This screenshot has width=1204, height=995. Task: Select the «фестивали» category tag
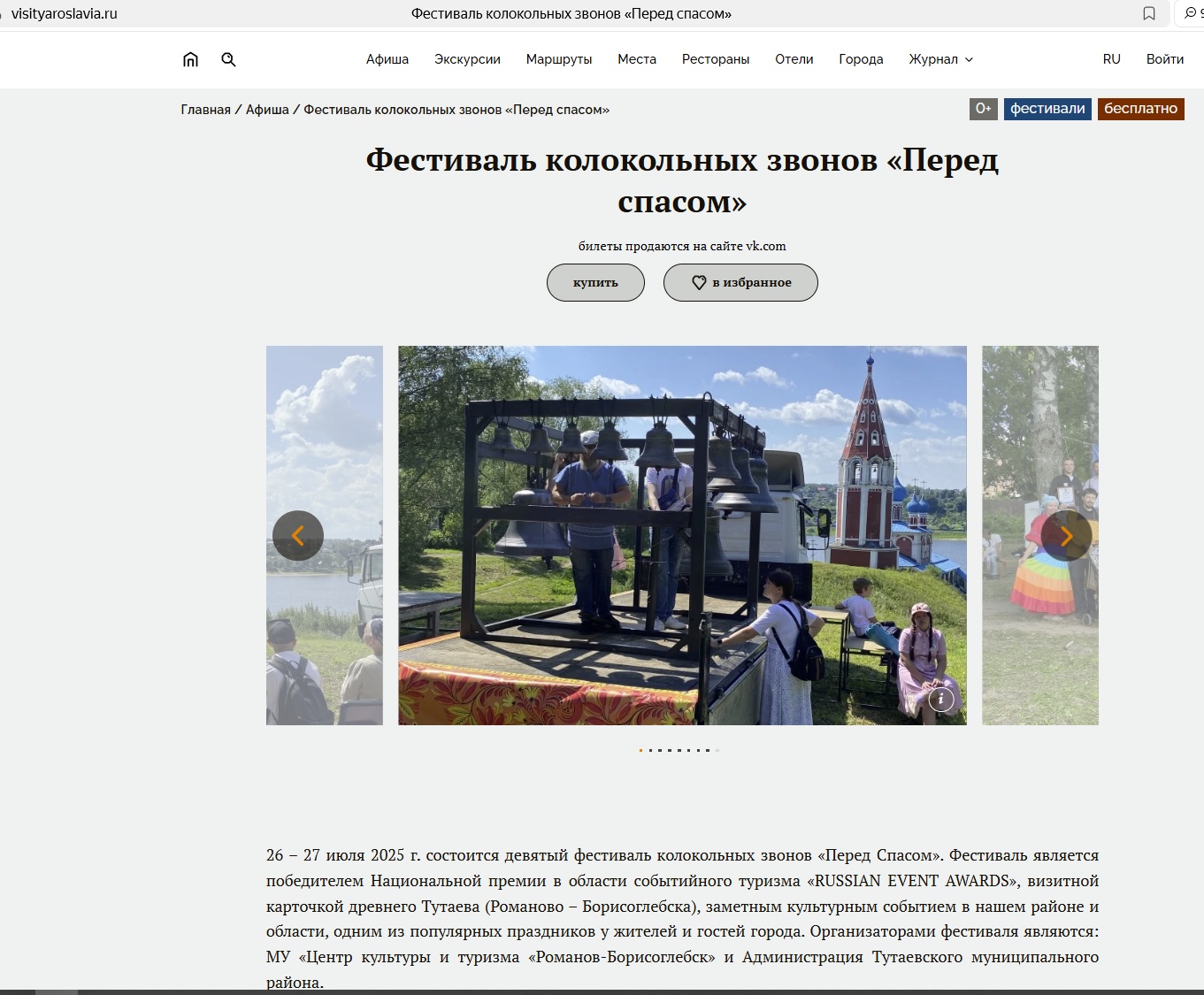pyautogui.click(x=1047, y=109)
